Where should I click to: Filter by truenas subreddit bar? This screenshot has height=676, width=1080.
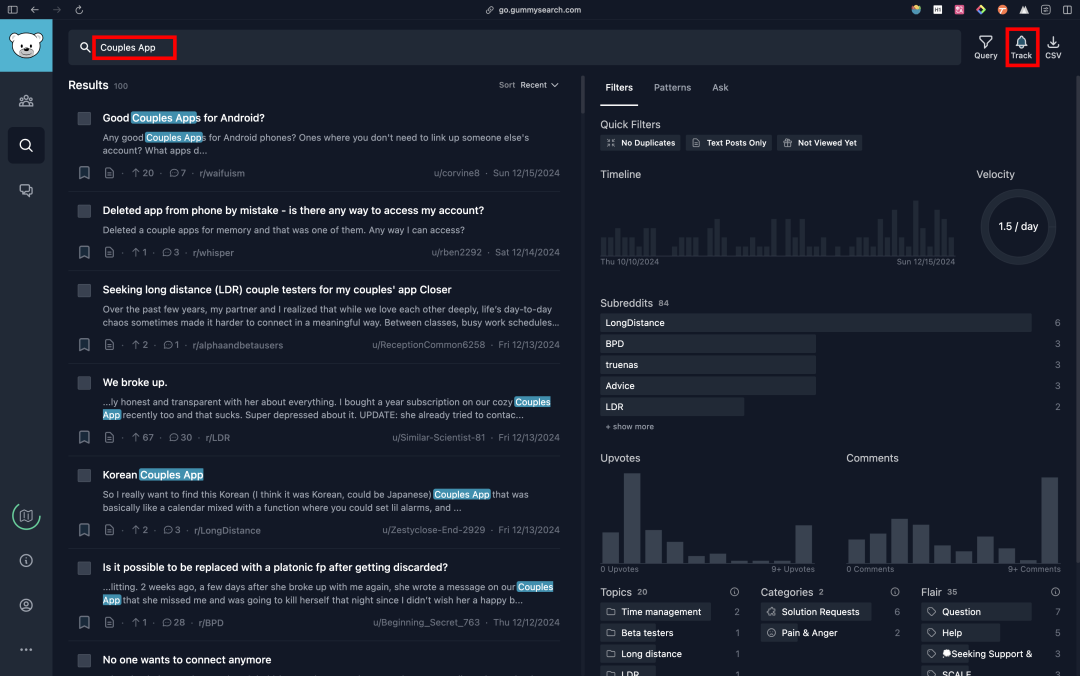(x=708, y=365)
